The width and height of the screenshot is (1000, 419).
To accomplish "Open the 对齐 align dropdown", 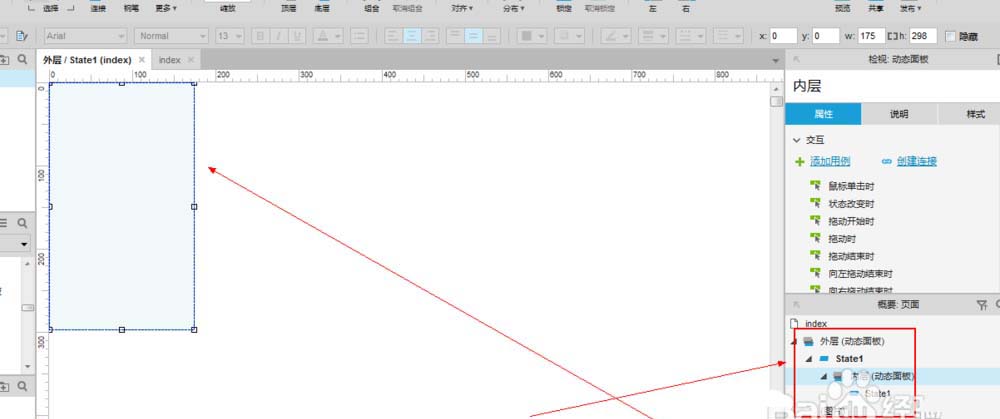I will tap(461, 8).
